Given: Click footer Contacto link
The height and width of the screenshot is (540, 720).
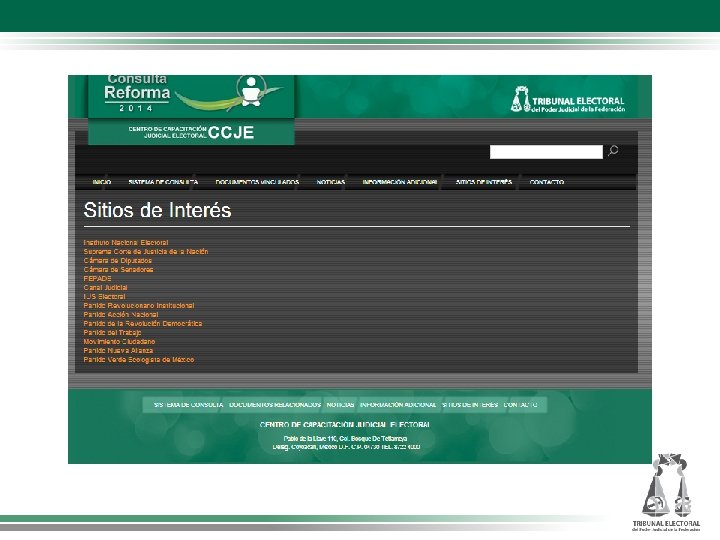Looking at the screenshot, I should tap(520, 405).
